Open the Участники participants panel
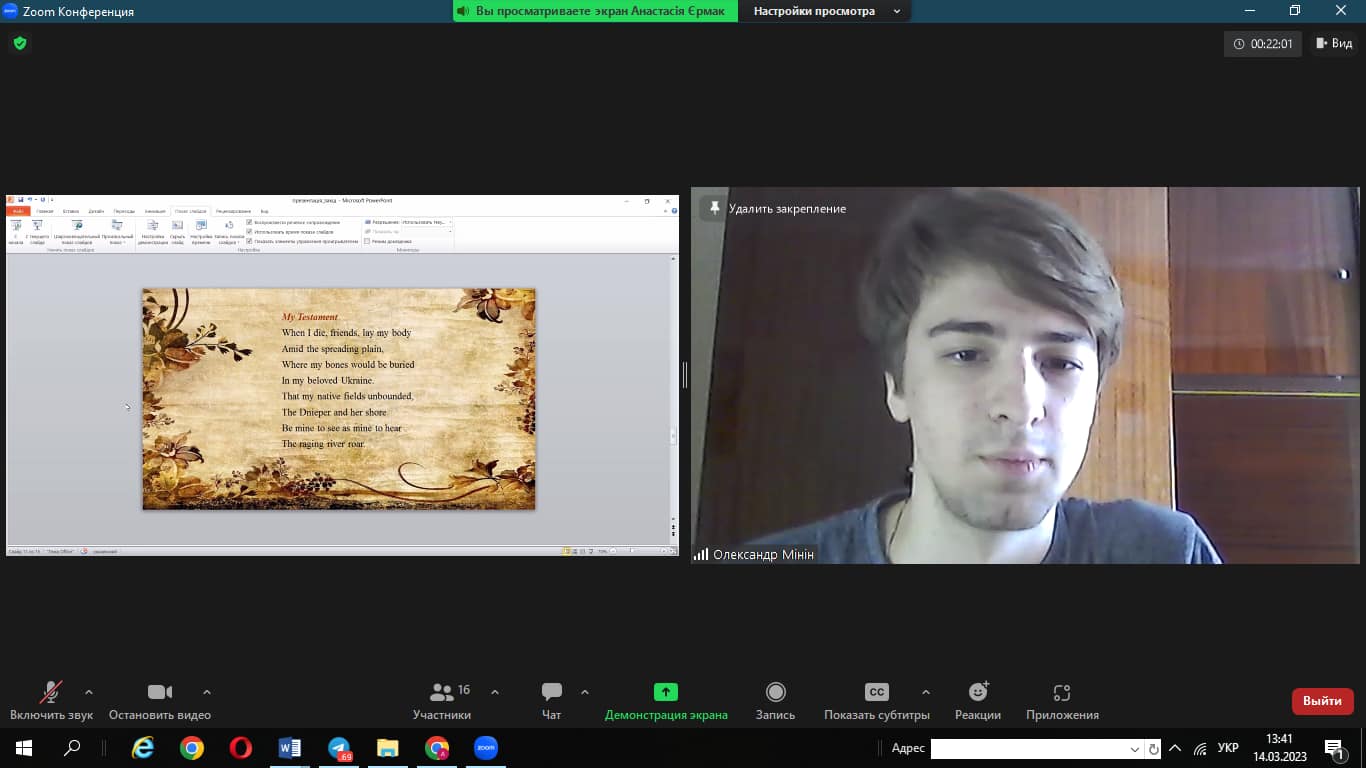This screenshot has width=1366, height=768. pos(442,700)
